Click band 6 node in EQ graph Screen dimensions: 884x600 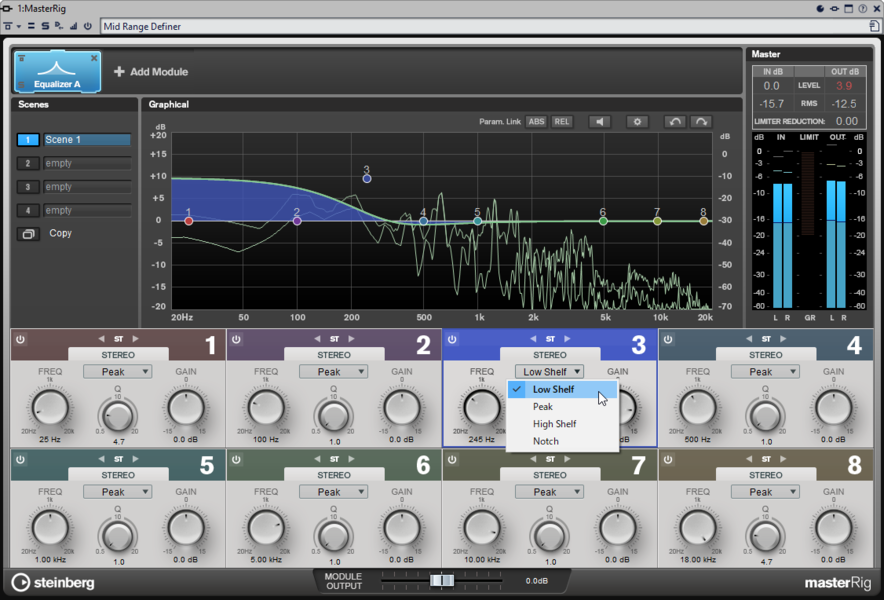click(603, 221)
